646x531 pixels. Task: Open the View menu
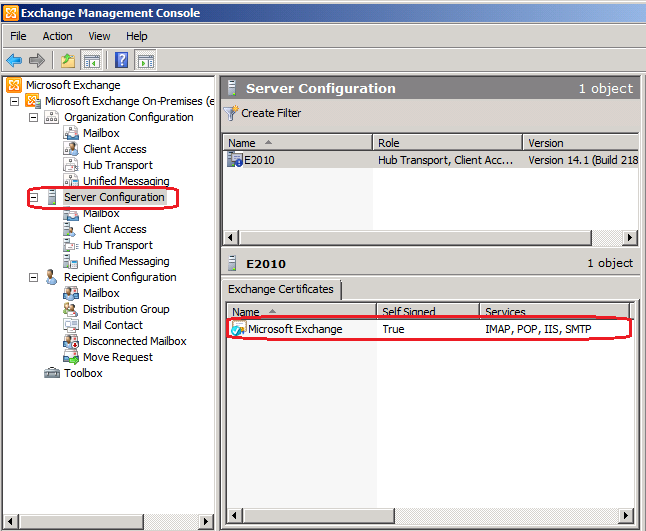tap(99, 36)
